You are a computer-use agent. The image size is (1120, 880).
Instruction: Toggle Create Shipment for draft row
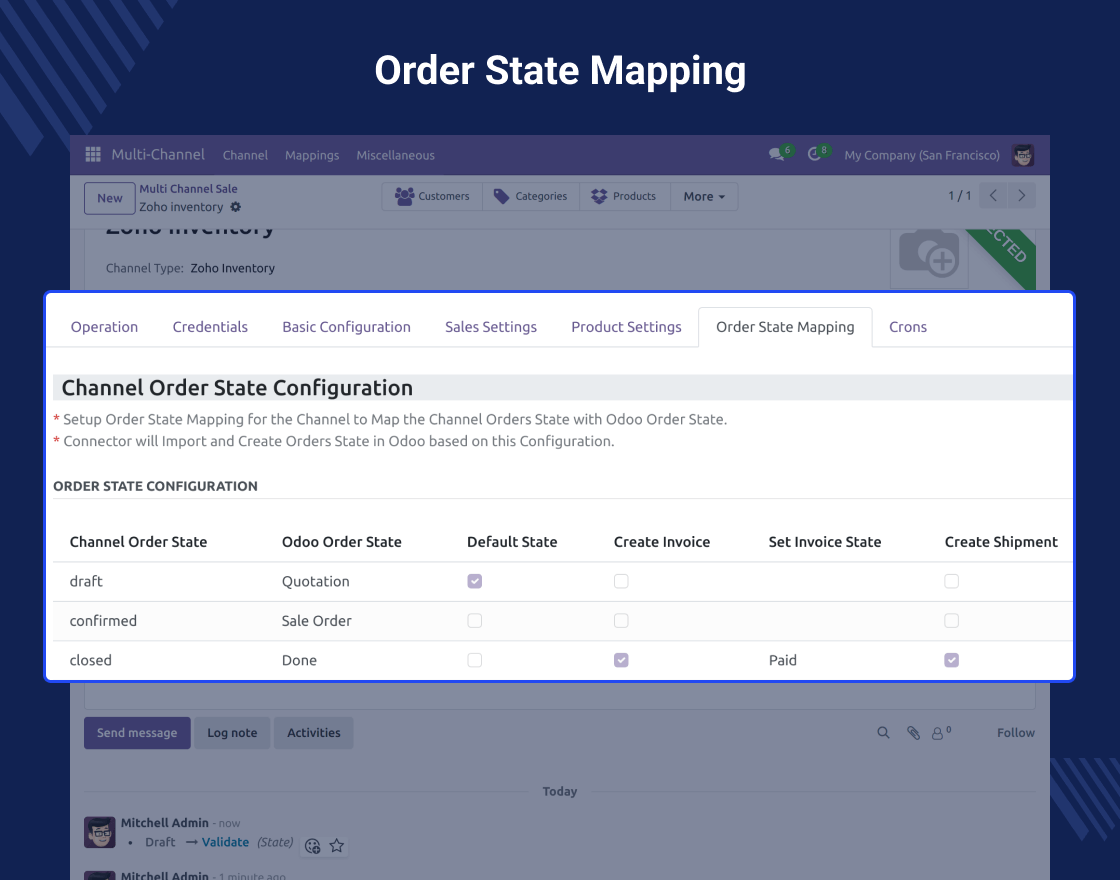(x=951, y=581)
